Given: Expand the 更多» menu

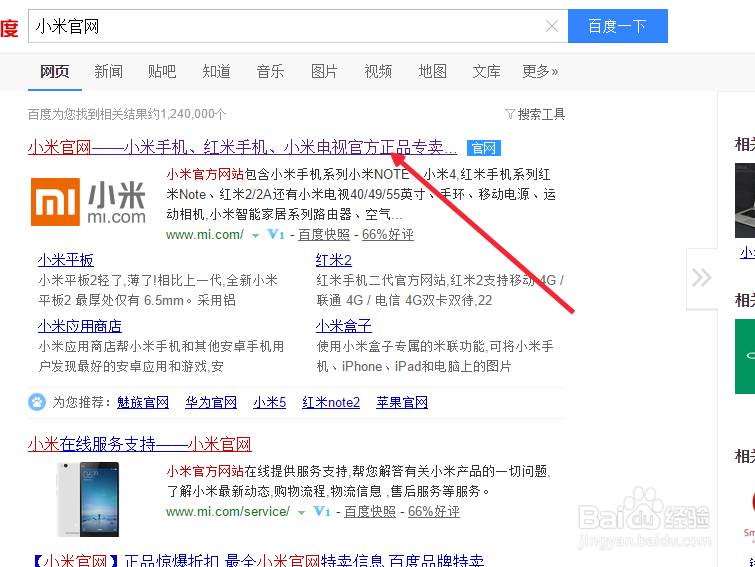Looking at the screenshot, I should 540,71.
